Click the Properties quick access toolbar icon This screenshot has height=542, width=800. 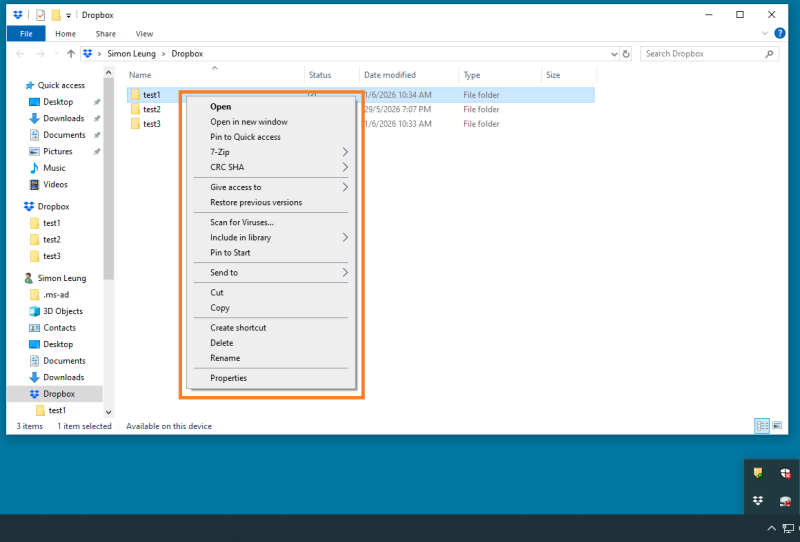(40, 15)
